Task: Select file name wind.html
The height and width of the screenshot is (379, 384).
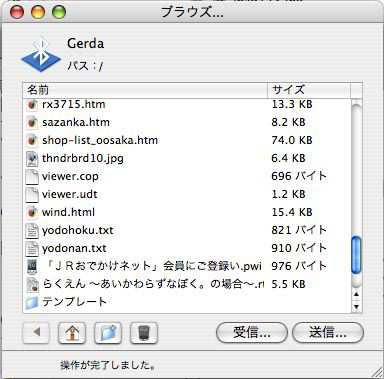Action: pyautogui.click(x=68, y=212)
